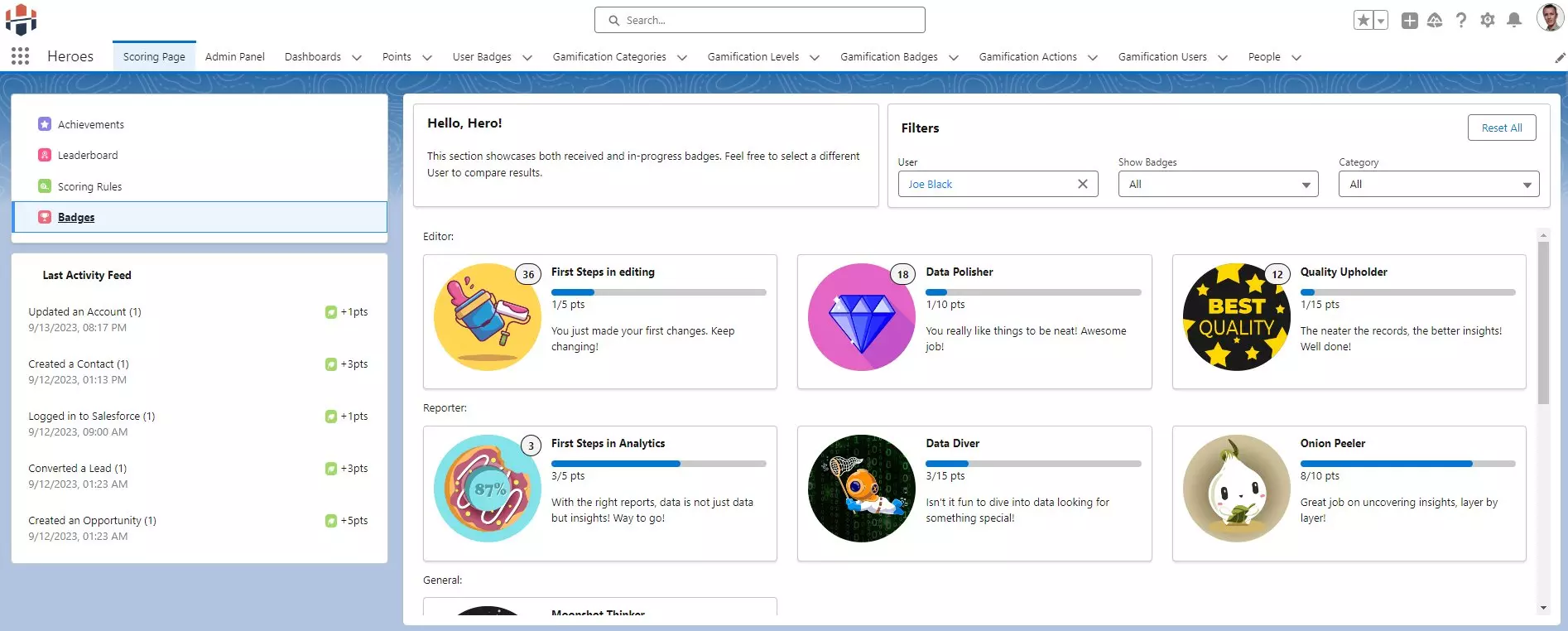Click into the global Search field
Viewport: 1568px width, 631px height.
coord(760,20)
